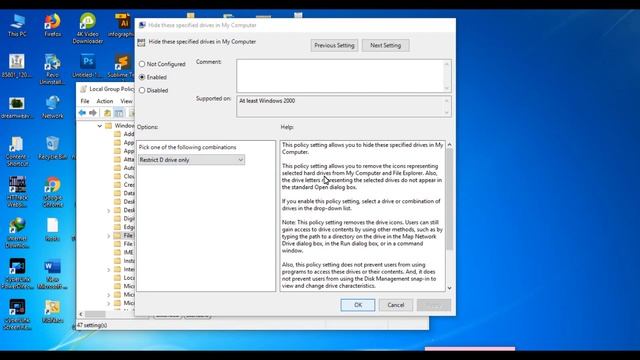This screenshot has height=360, width=640.
Task: Click the Help pane scroll up arrow
Action: (x=449, y=144)
